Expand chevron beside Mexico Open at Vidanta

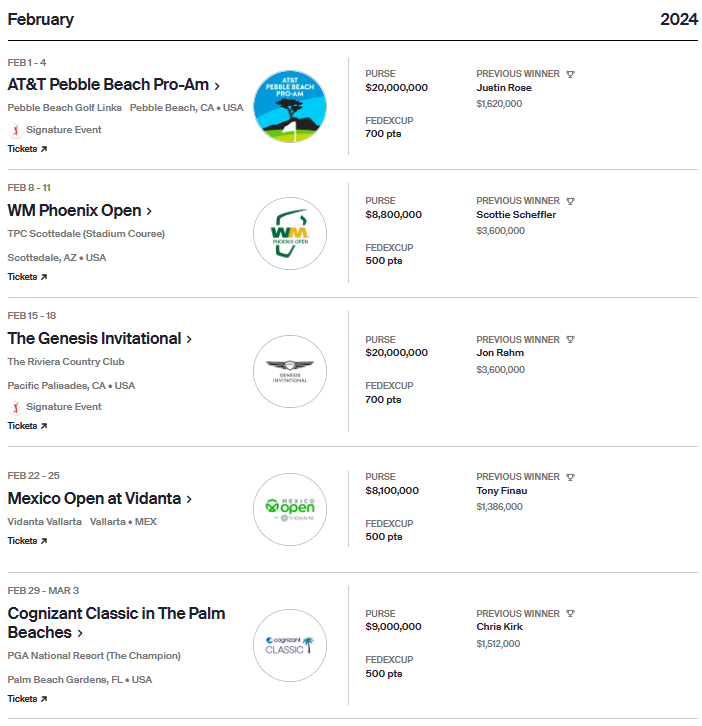click(189, 500)
